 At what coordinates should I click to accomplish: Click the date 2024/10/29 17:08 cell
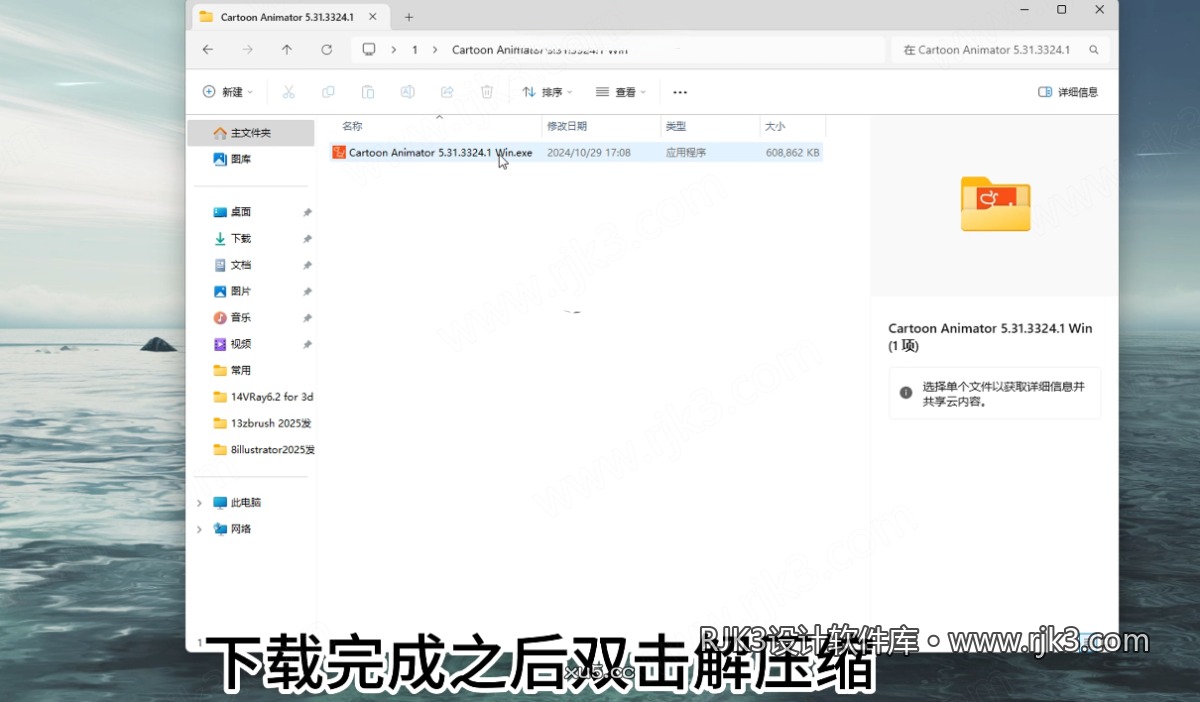[589, 153]
